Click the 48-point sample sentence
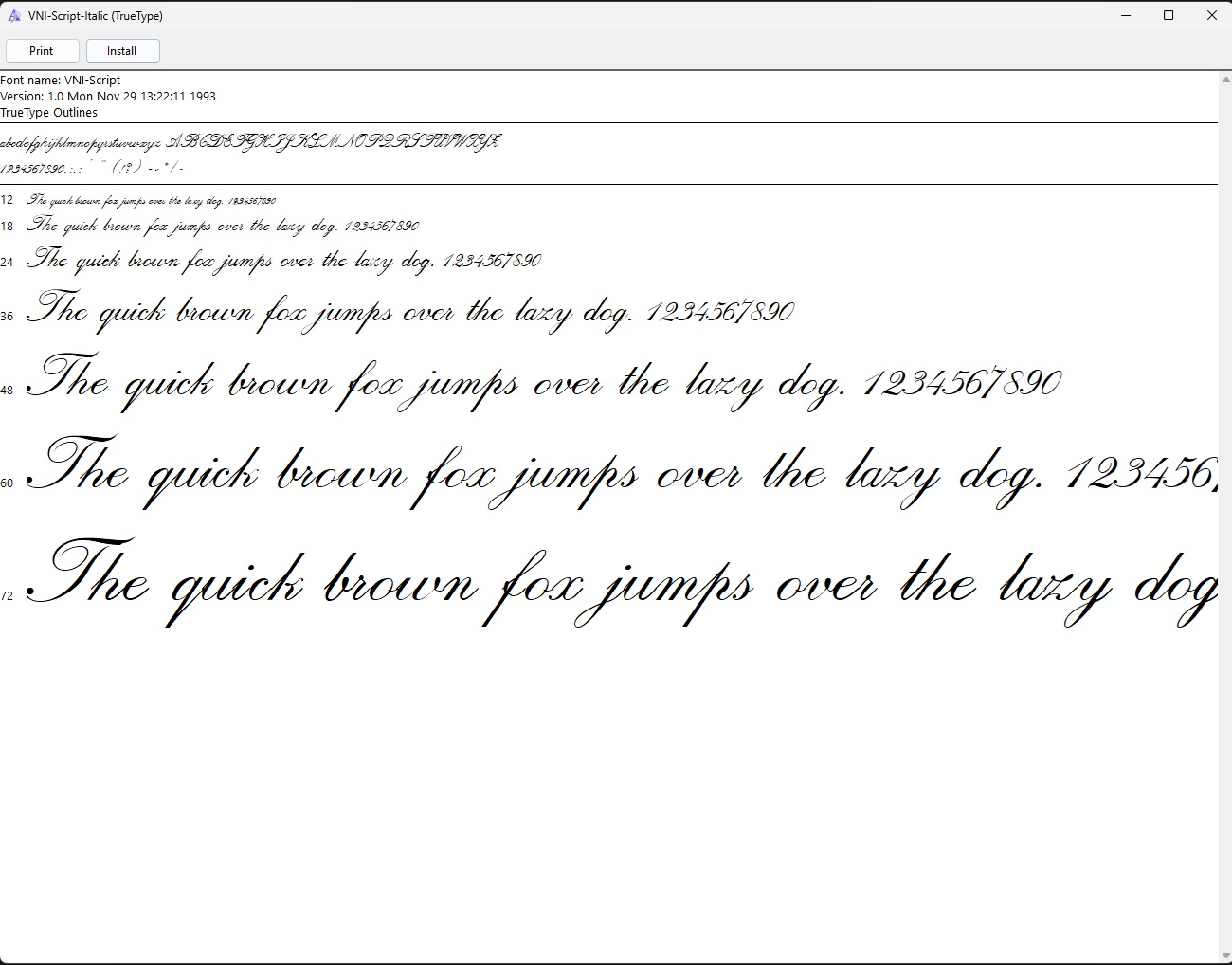The width and height of the screenshot is (1232, 965). pyautogui.click(x=544, y=382)
